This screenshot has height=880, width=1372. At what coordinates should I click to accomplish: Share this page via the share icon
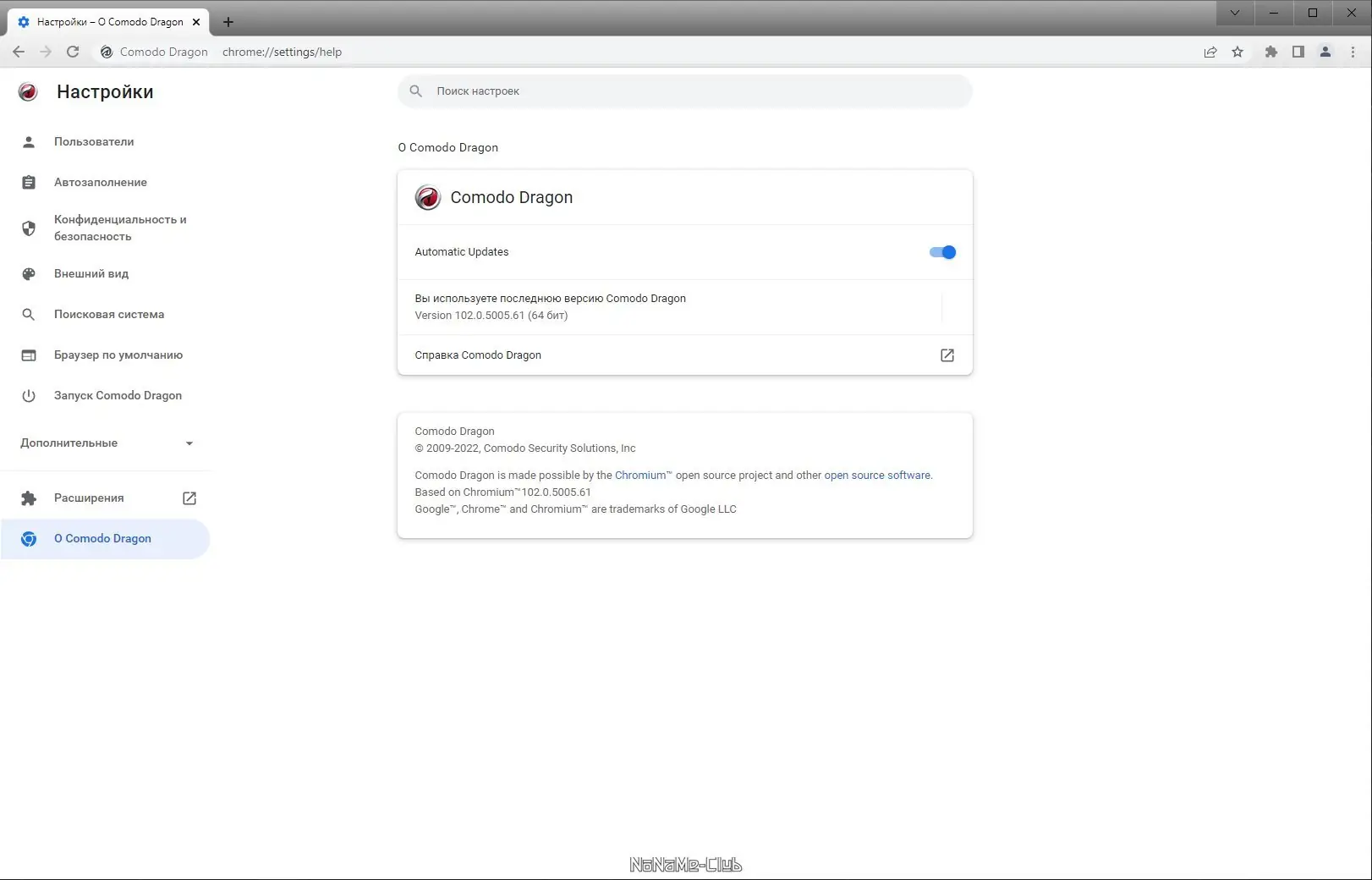click(1210, 52)
